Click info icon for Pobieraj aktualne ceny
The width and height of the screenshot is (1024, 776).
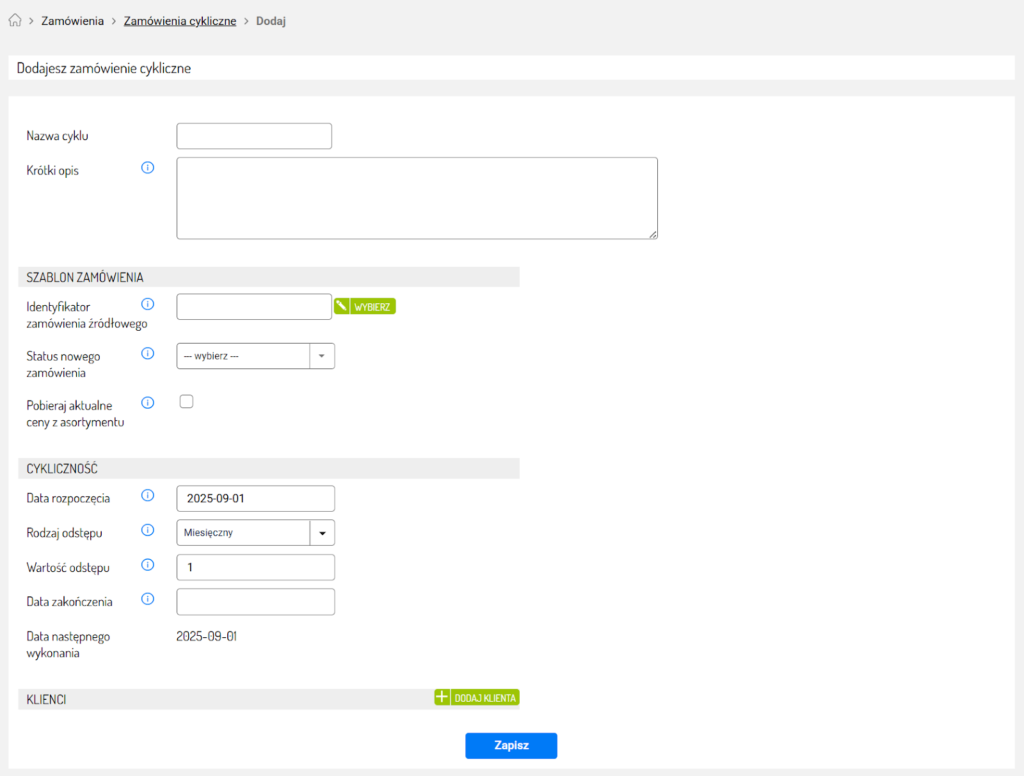(x=148, y=403)
